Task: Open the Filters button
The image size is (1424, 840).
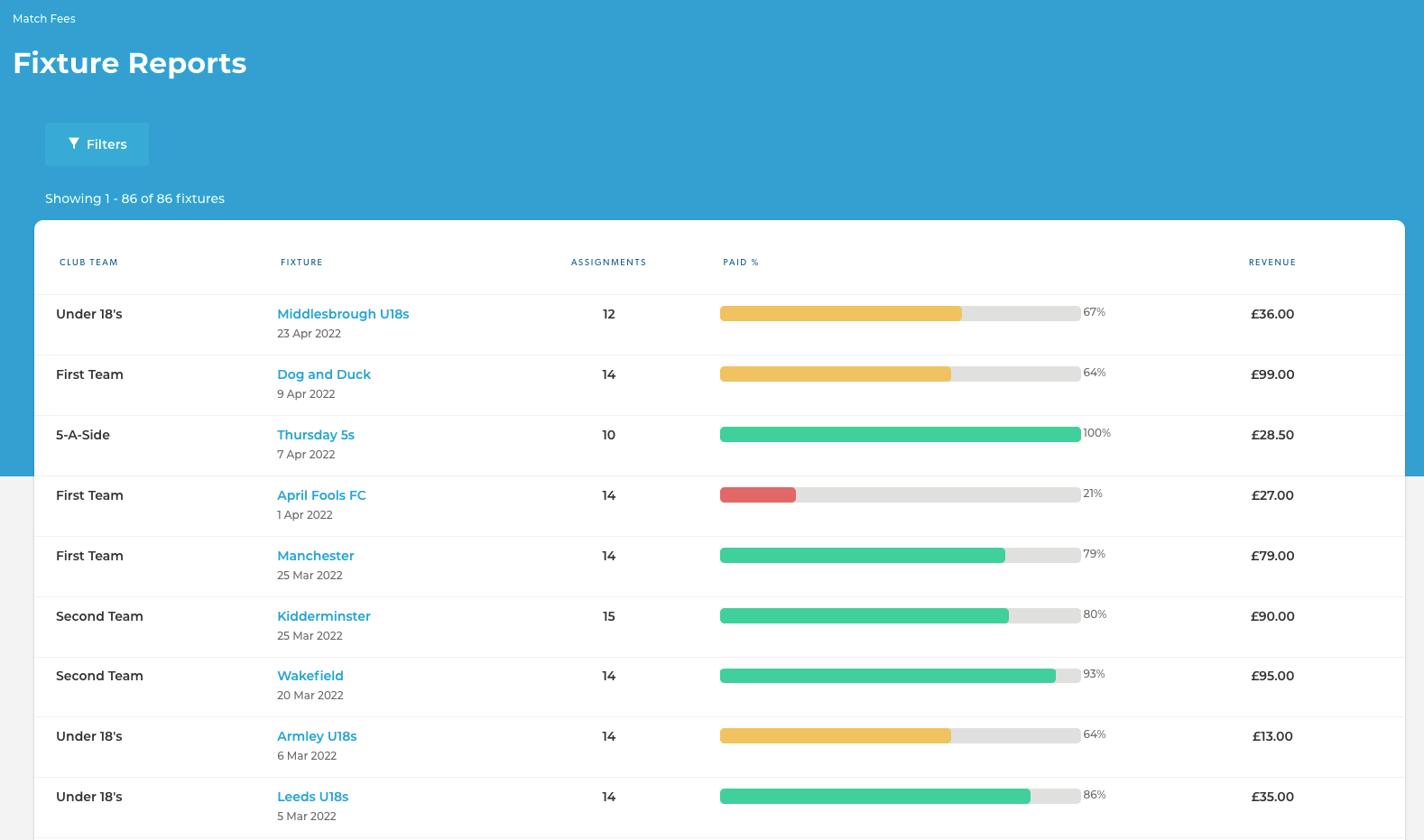Action: (97, 144)
